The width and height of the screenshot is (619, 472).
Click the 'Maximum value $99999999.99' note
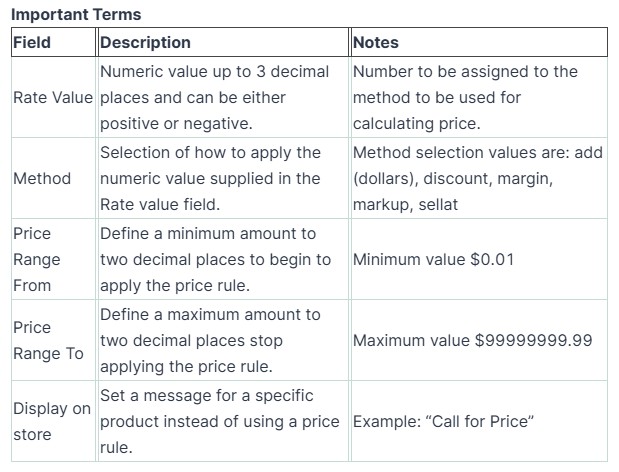[472, 340]
